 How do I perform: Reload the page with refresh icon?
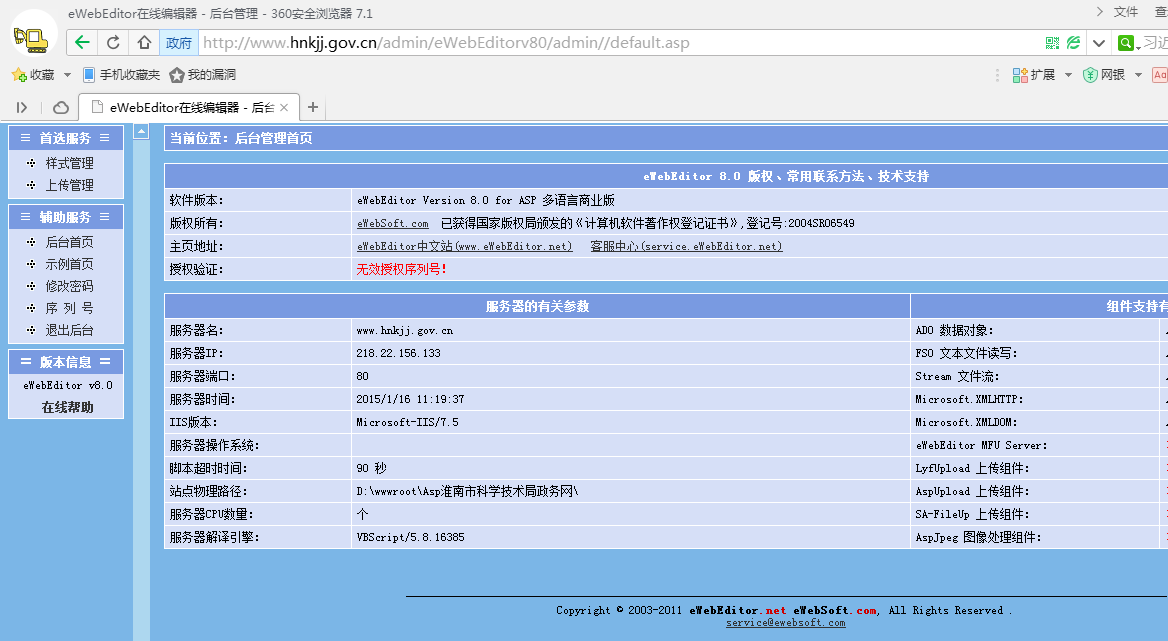[113, 42]
